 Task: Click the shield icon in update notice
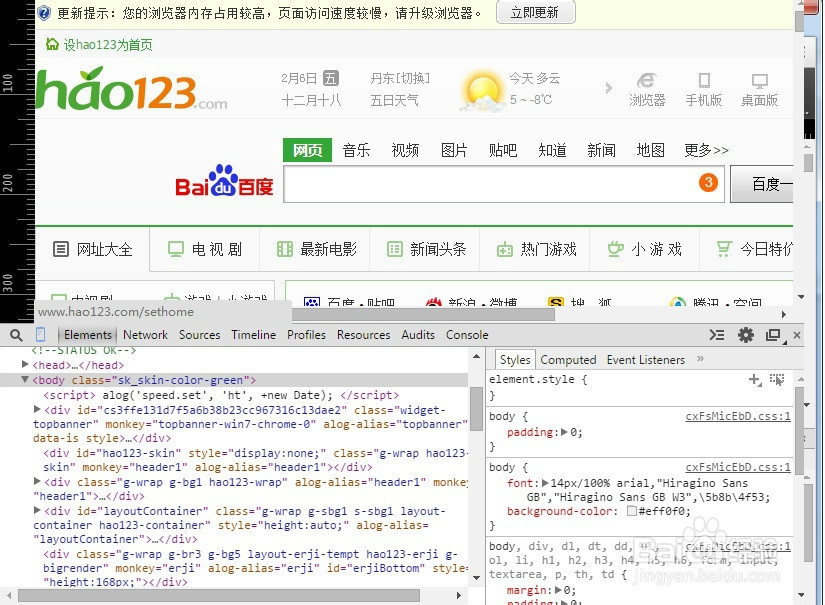pyautogui.click(x=44, y=13)
